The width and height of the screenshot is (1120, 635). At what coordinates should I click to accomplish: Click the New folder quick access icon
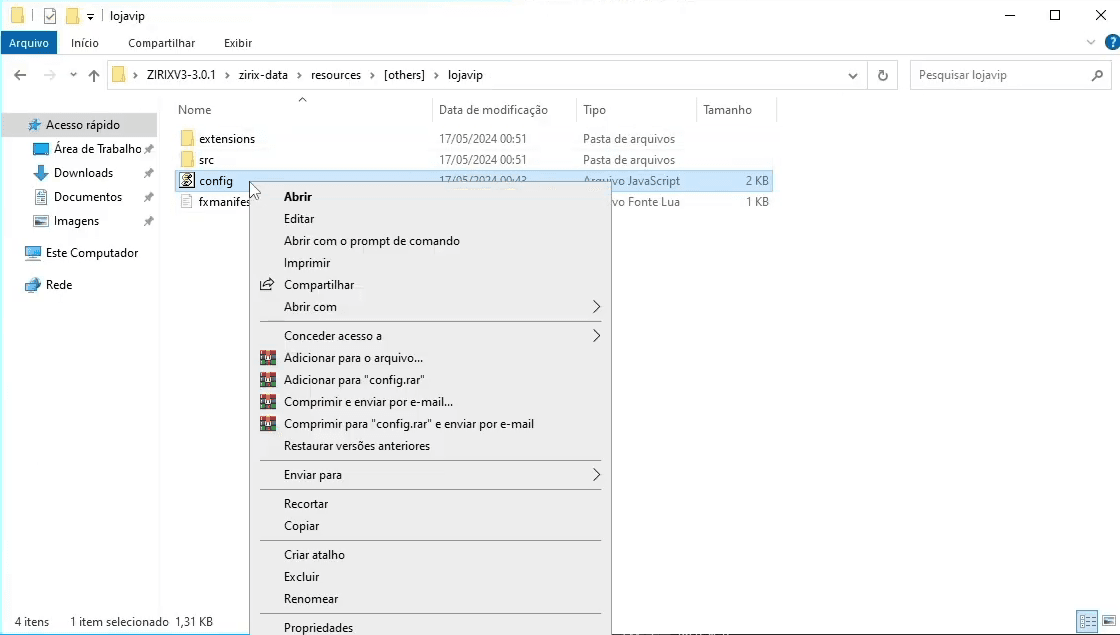(71, 16)
